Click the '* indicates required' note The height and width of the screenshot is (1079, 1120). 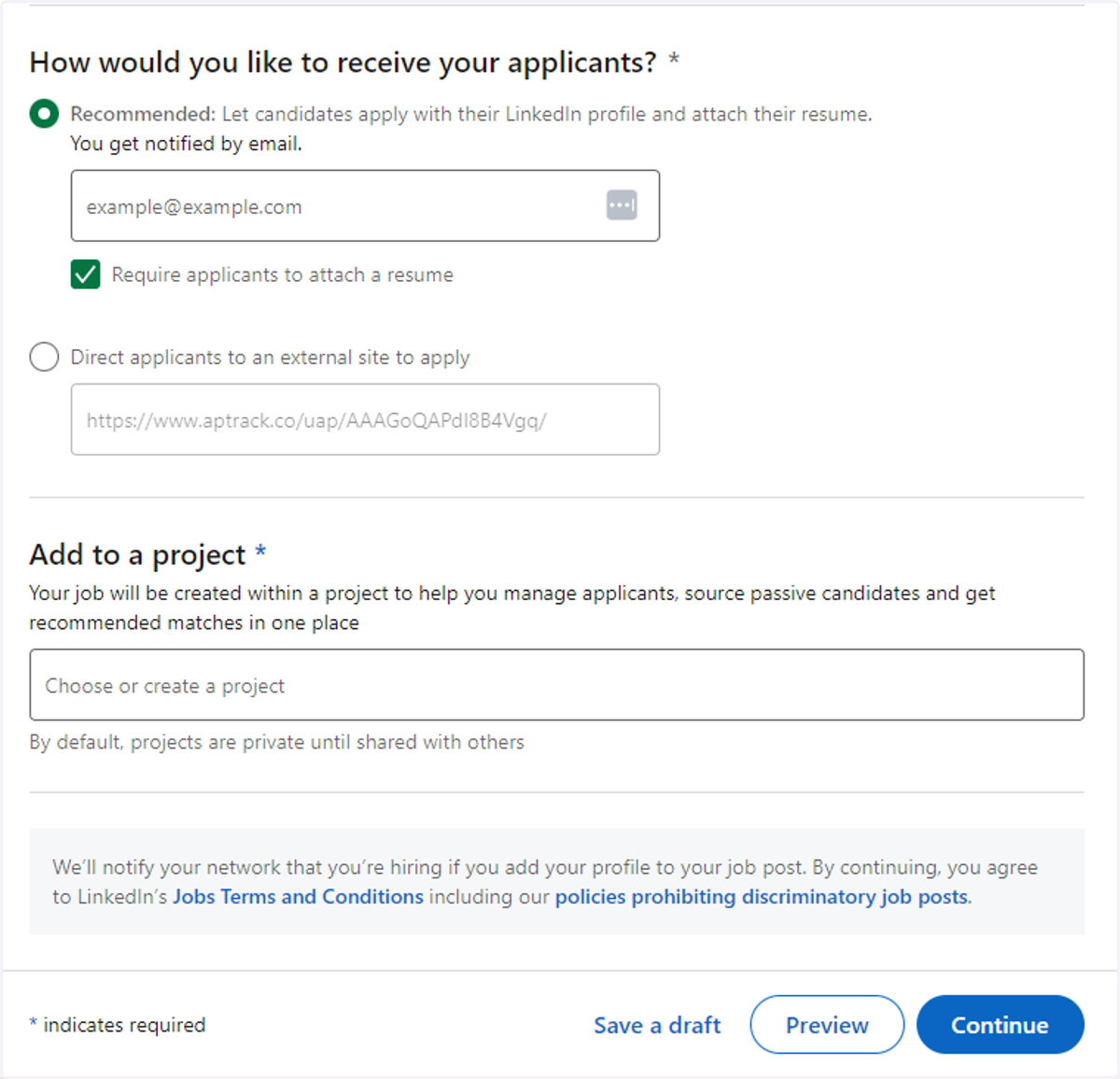point(118,1025)
